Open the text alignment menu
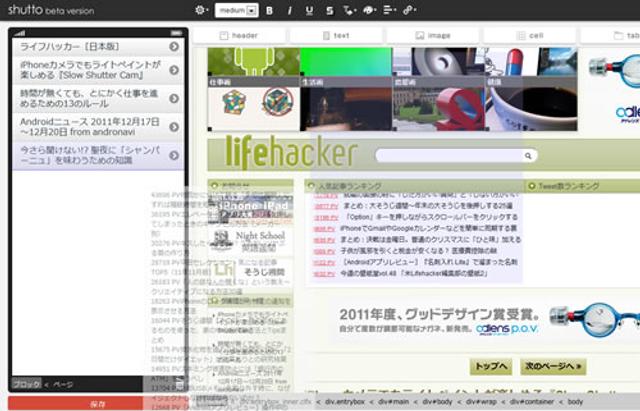The width and height of the screenshot is (640, 411). click(389, 11)
